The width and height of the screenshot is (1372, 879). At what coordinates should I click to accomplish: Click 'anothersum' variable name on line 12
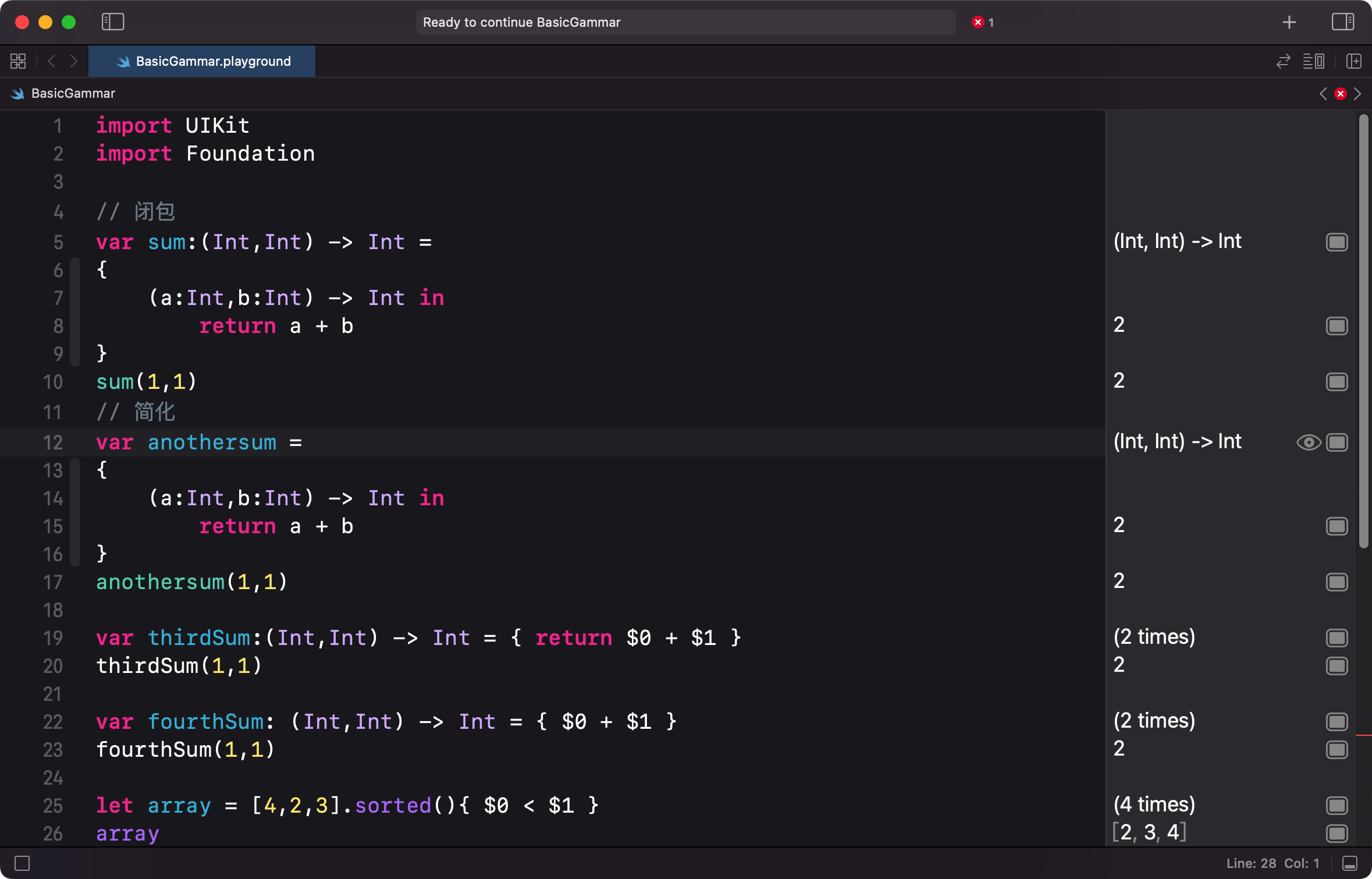(212, 442)
